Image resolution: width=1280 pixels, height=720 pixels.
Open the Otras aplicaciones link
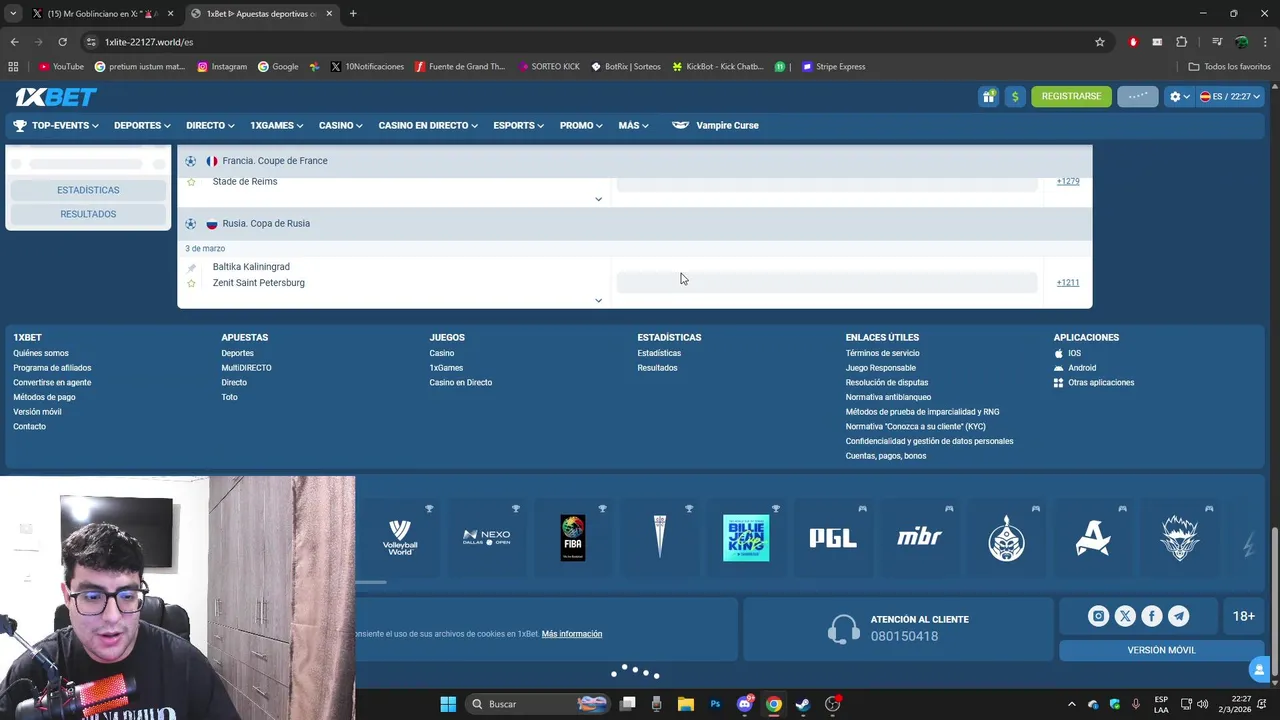[1094, 383]
